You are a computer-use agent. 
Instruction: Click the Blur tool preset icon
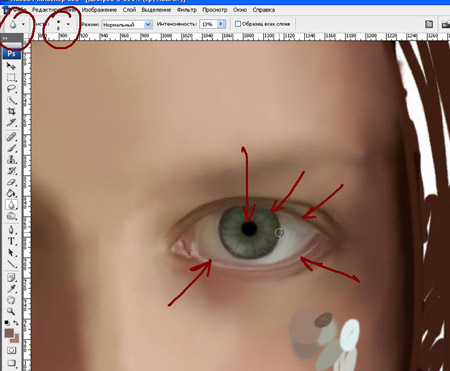pyautogui.click(x=13, y=24)
